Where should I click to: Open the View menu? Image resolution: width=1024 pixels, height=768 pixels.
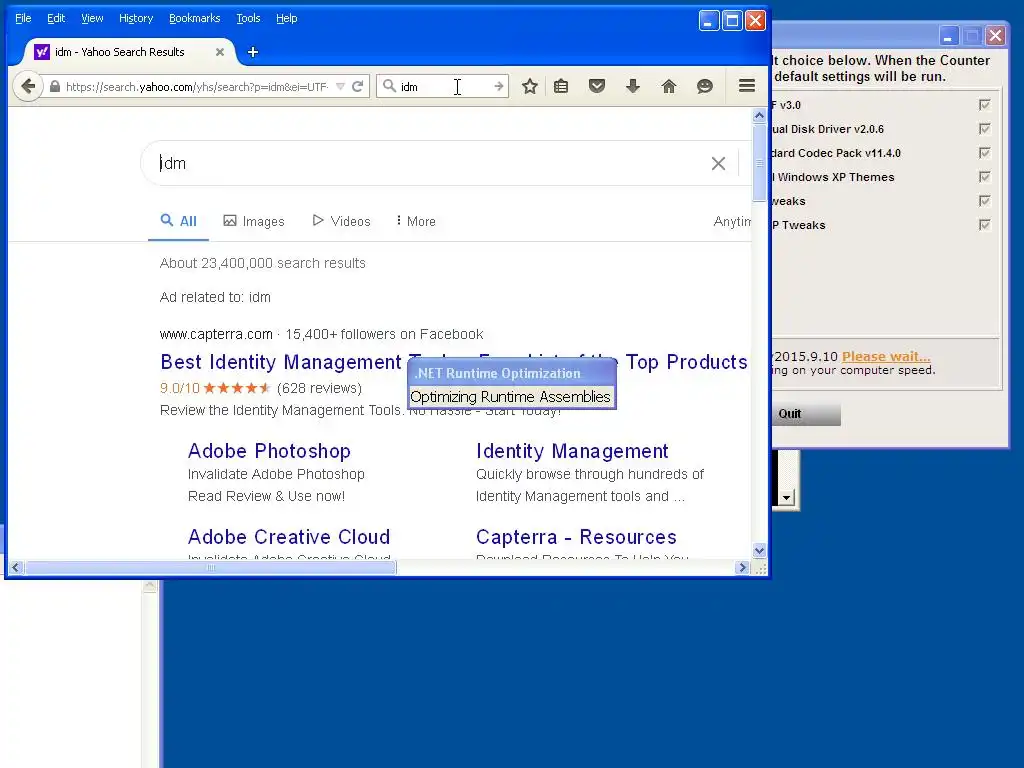pos(92,18)
